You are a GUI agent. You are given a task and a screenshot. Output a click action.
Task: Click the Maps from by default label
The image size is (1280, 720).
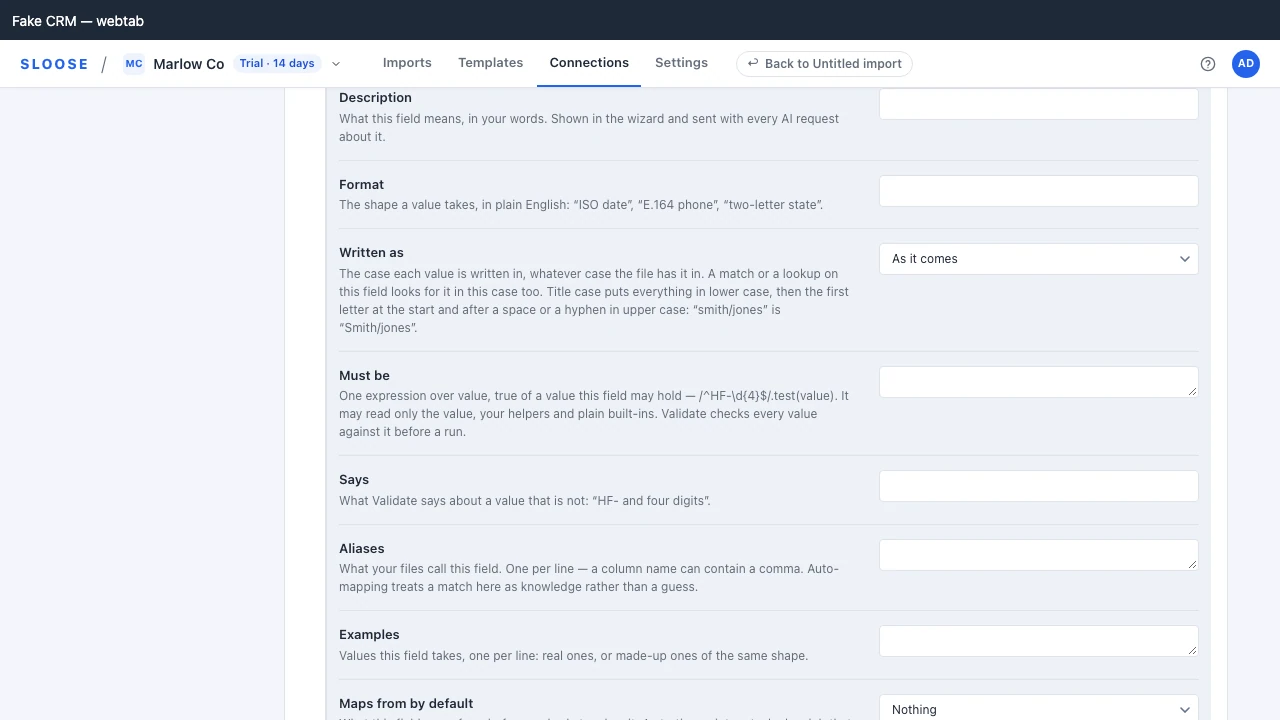[406, 704]
